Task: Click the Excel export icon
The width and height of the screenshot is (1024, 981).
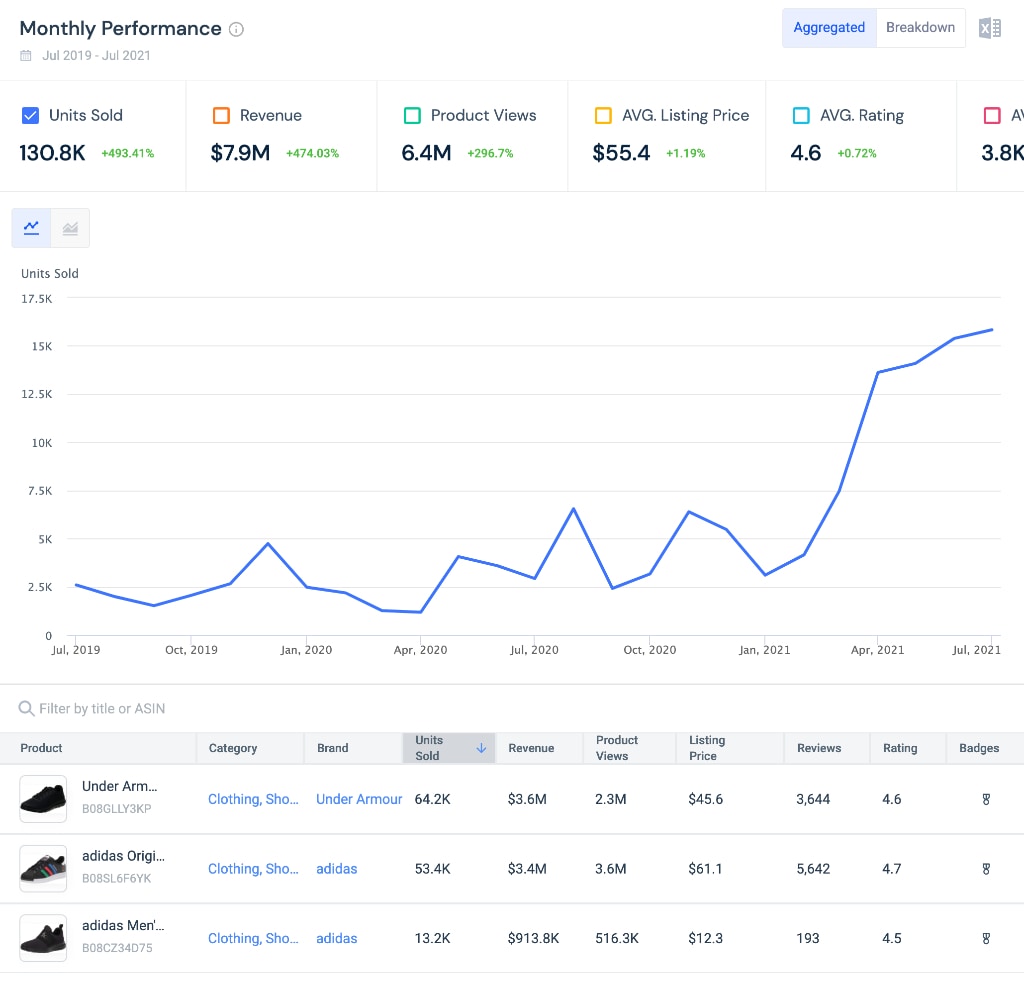Action: click(989, 28)
